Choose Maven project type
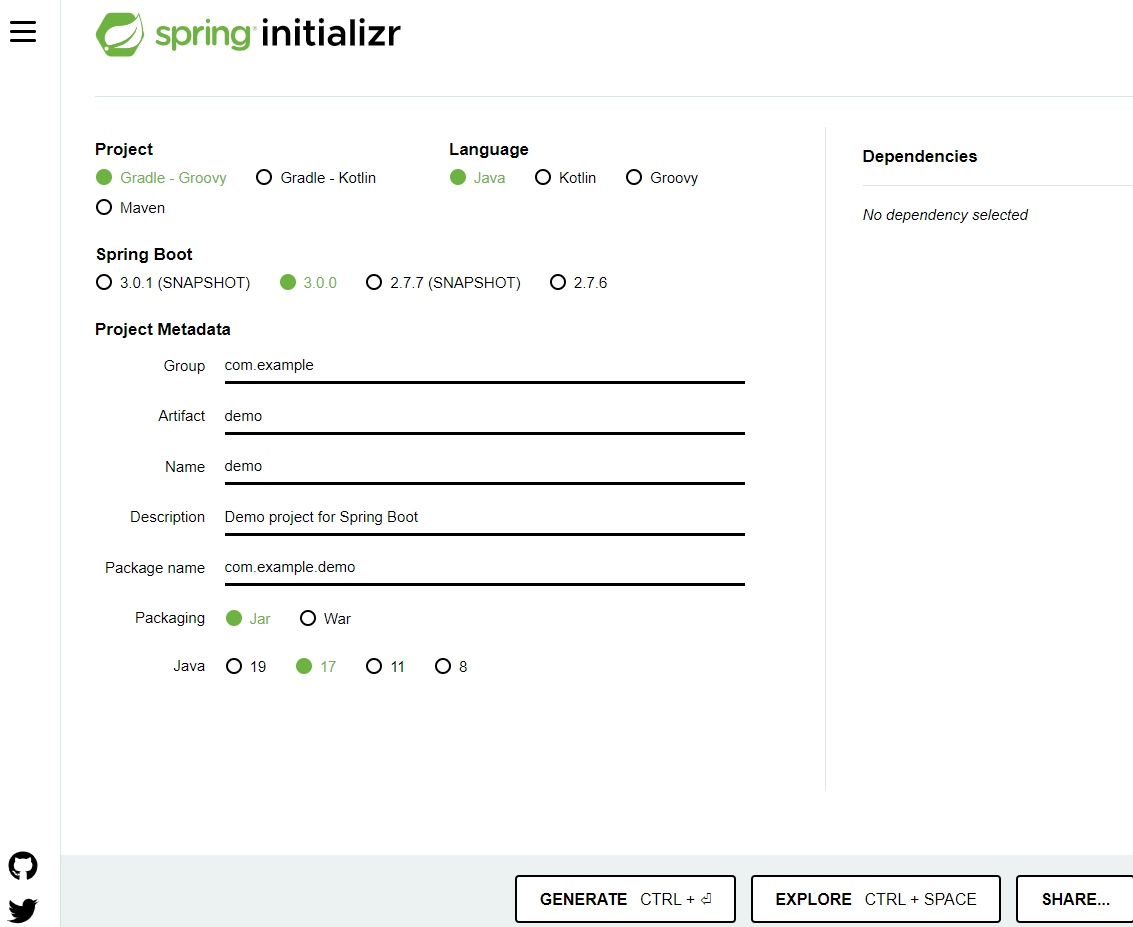The height and width of the screenshot is (927, 1133). [130, 207]
